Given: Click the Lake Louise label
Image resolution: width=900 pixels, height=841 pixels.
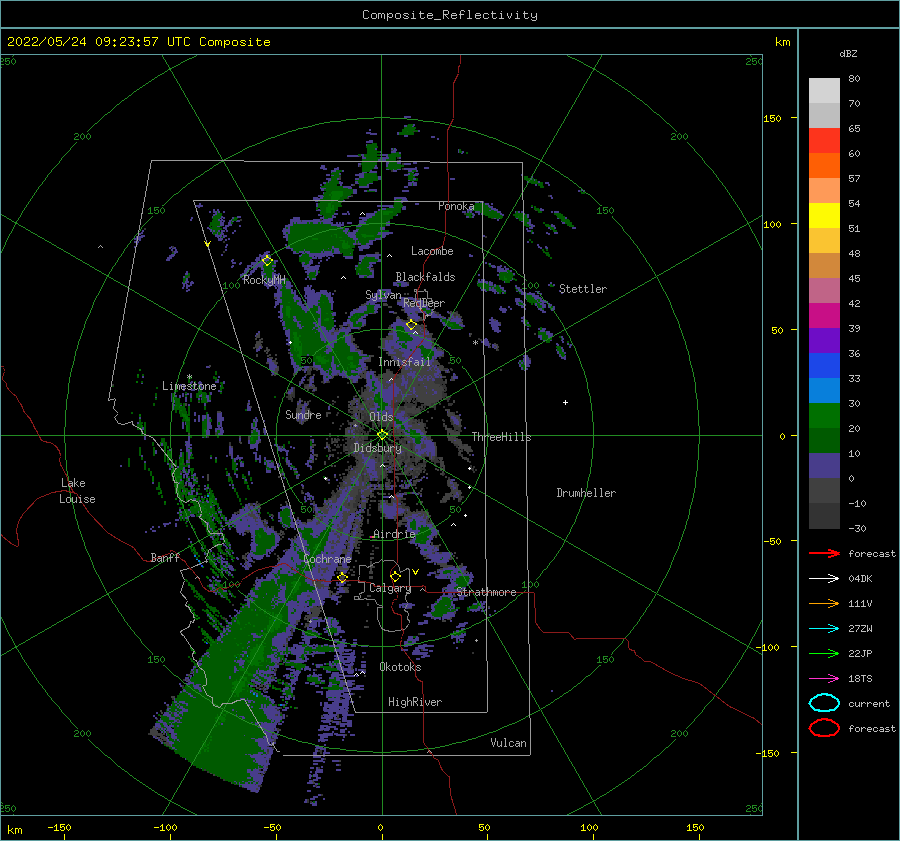Looking at the screenshot, I should tap(77, 491).
